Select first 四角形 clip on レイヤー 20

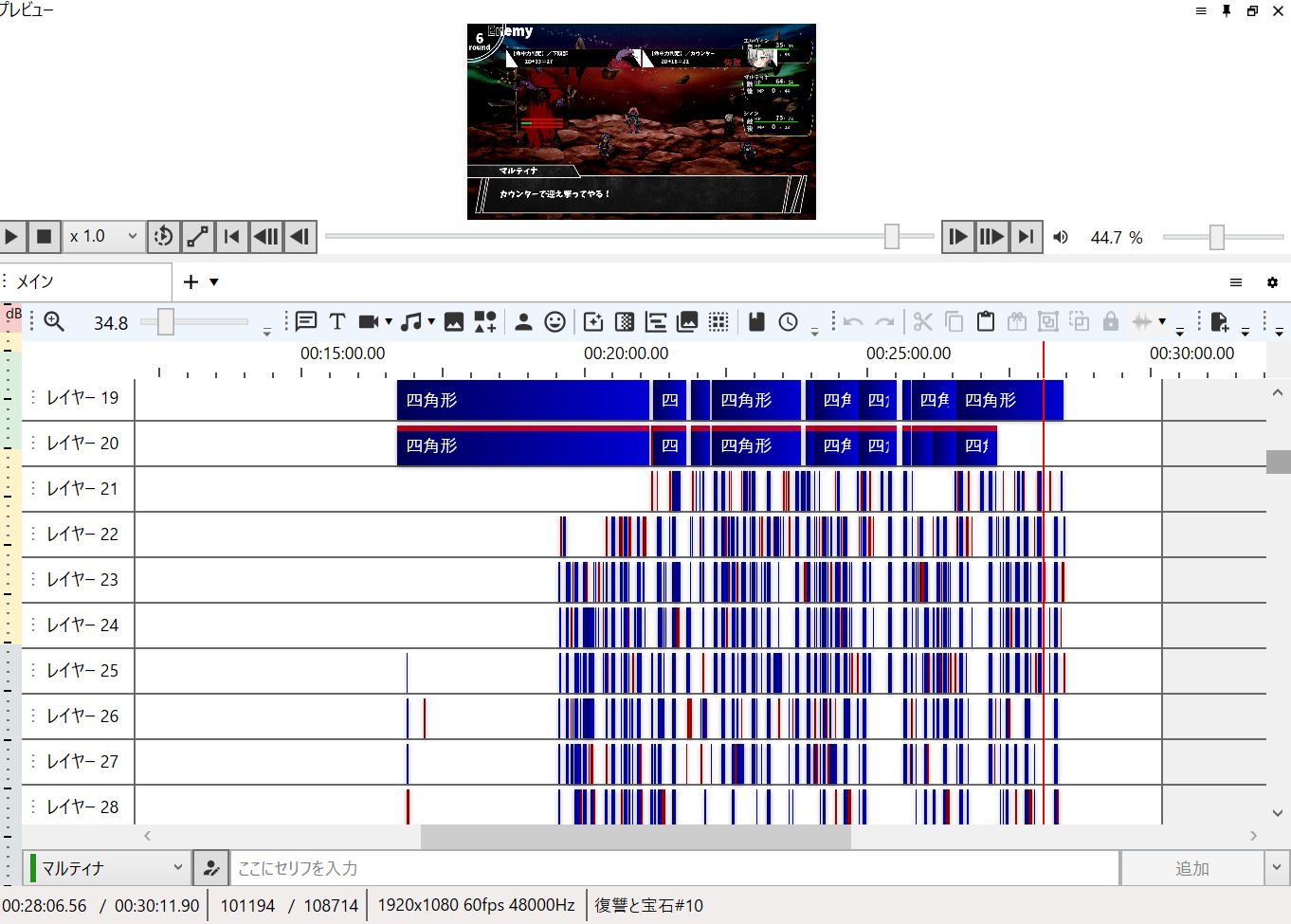(x=523, y=445)
